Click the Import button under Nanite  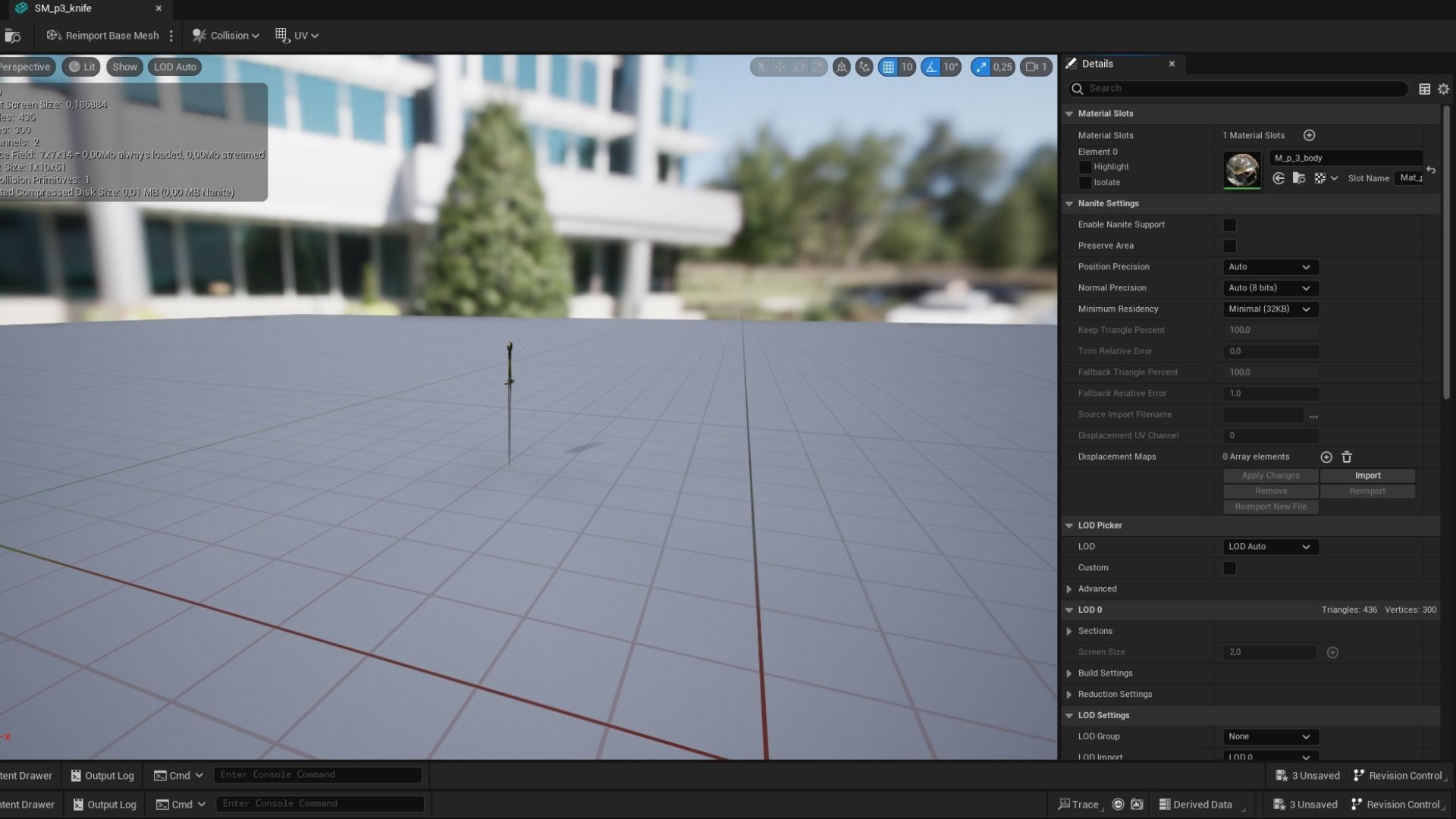(x=1367, y=475)
